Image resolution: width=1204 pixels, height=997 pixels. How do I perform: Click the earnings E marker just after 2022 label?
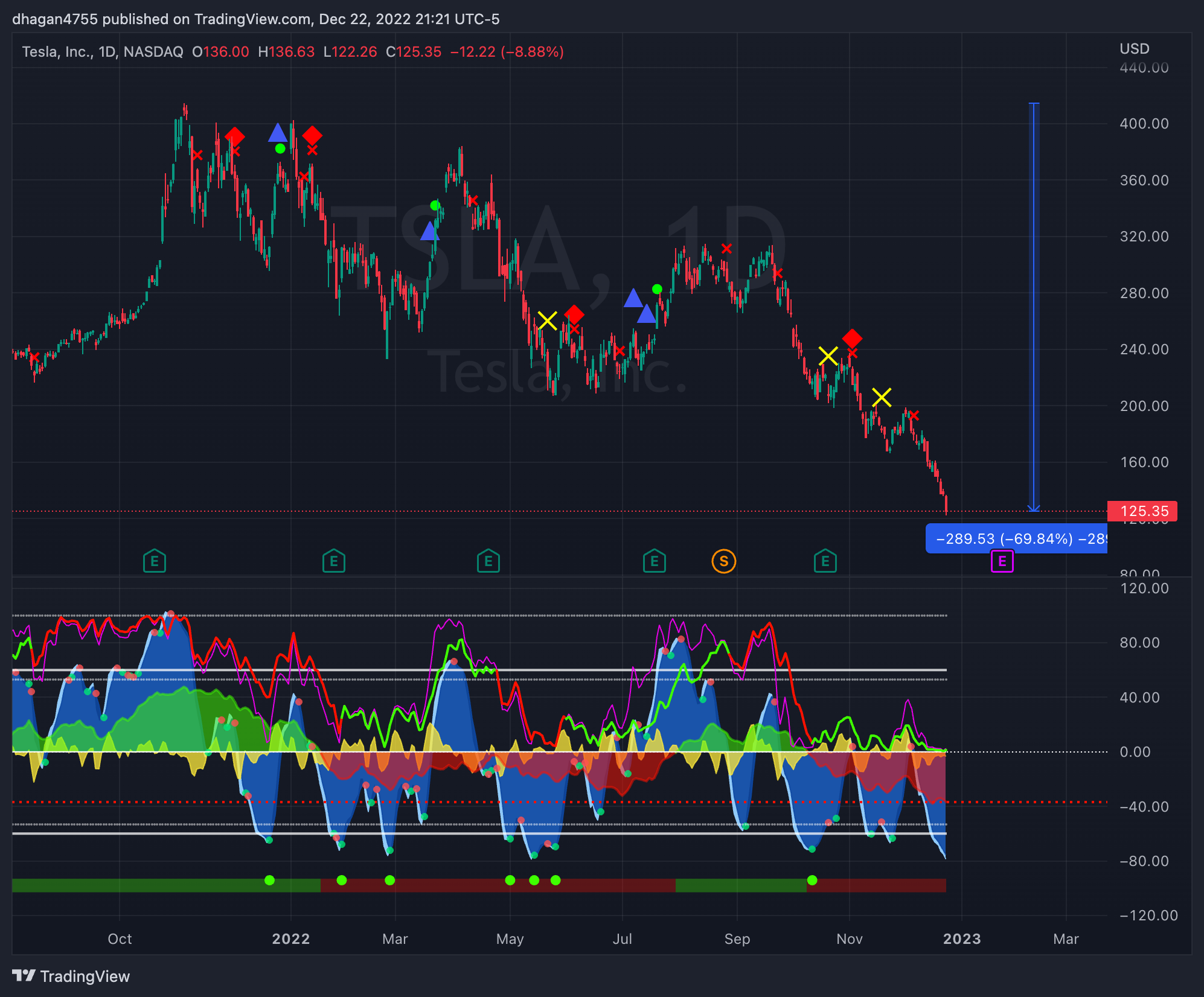(334, 561)
